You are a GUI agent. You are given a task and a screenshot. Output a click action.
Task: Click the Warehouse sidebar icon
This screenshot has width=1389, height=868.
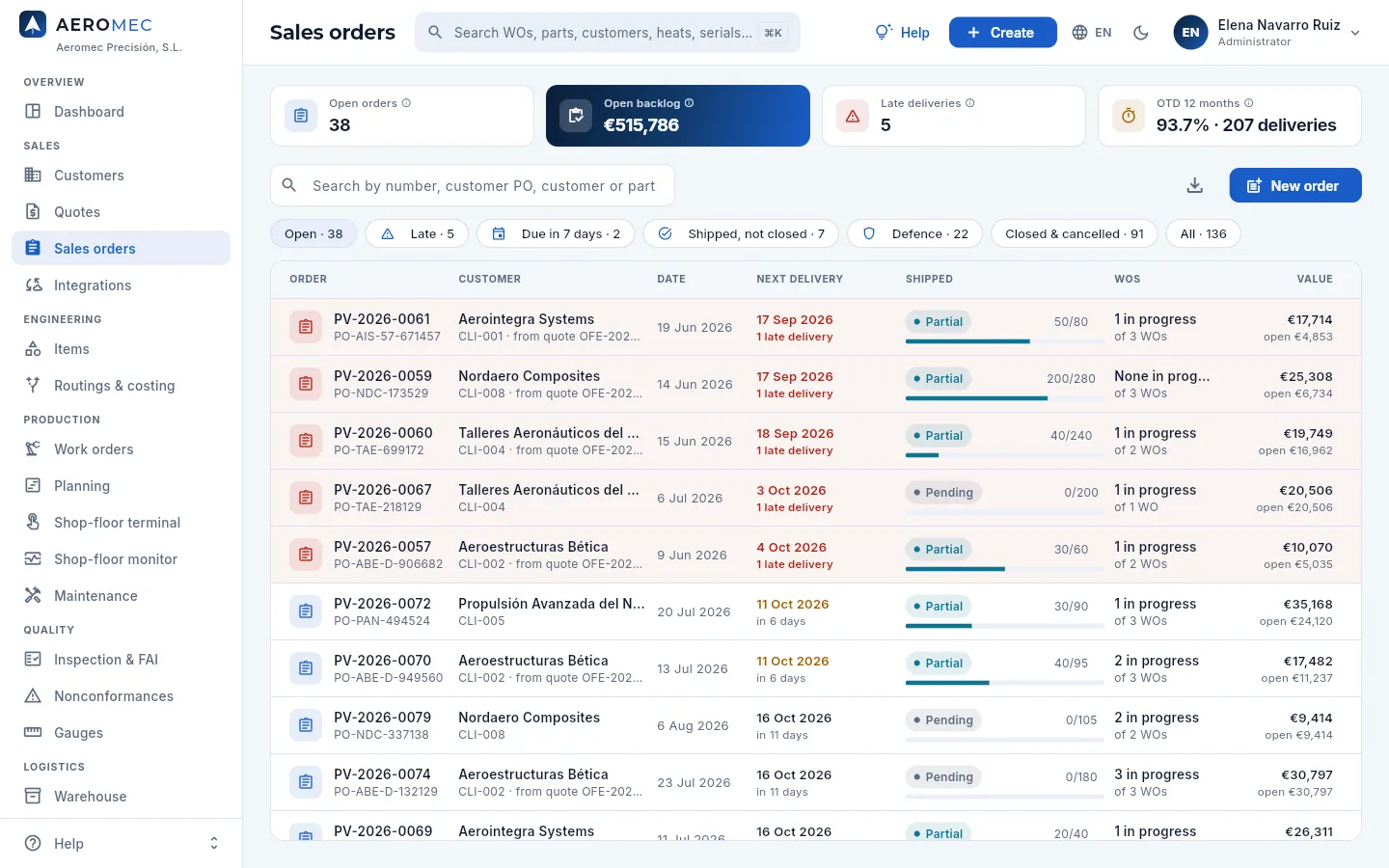33,797
